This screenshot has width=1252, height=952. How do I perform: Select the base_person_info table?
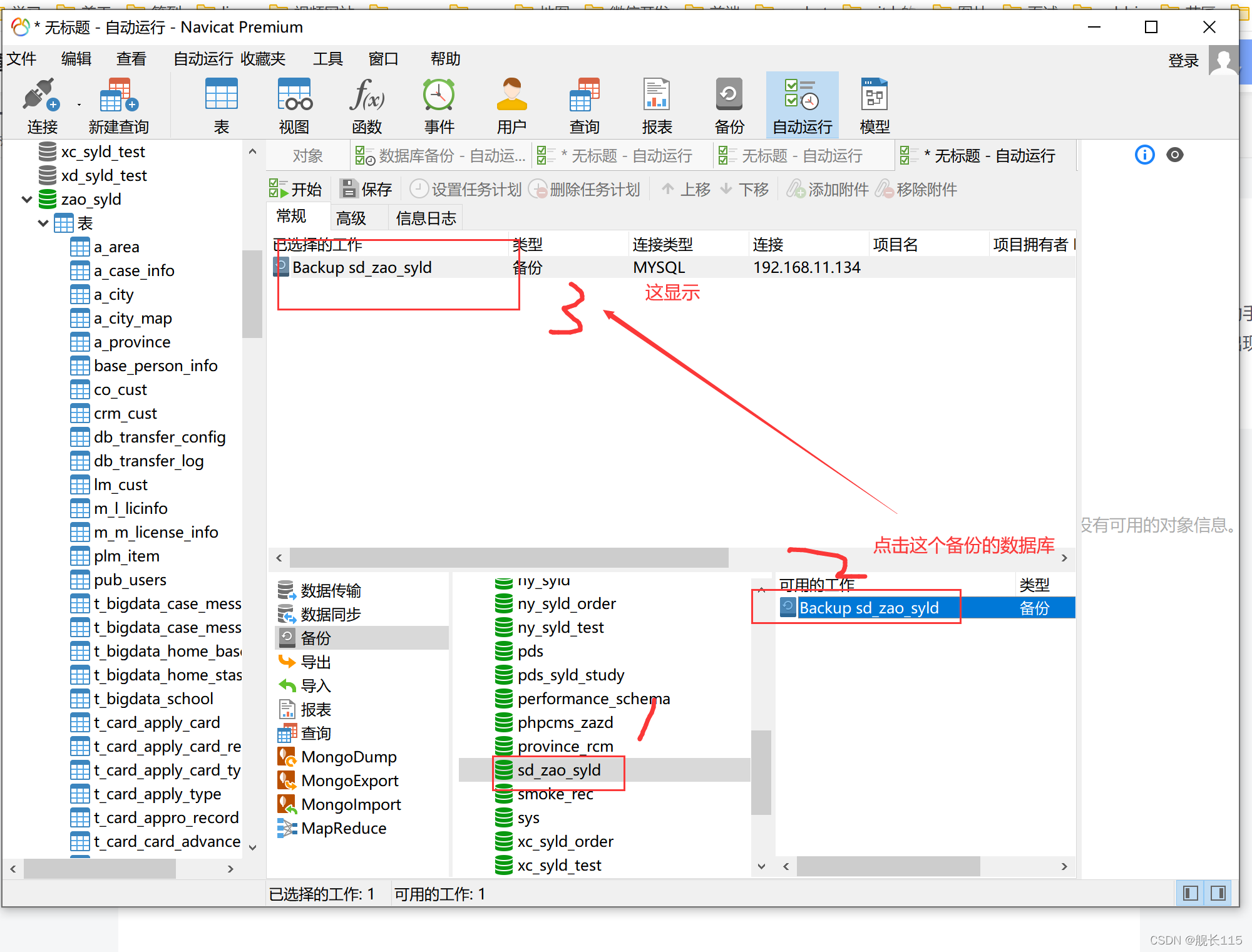point(155,366)
